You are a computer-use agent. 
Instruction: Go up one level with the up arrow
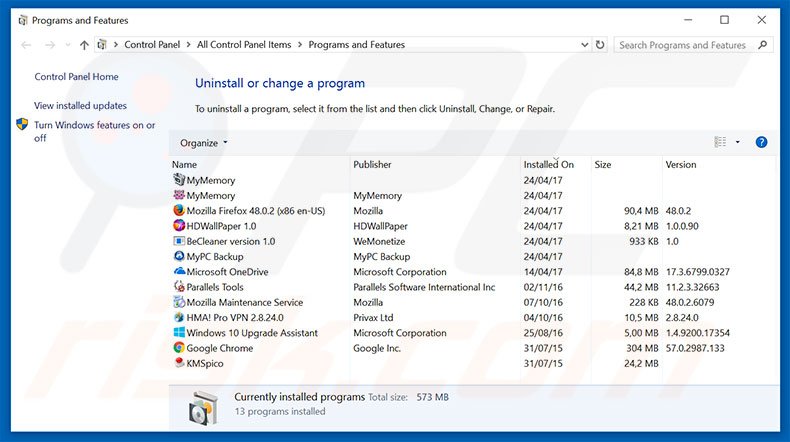(x=84, y=45)
